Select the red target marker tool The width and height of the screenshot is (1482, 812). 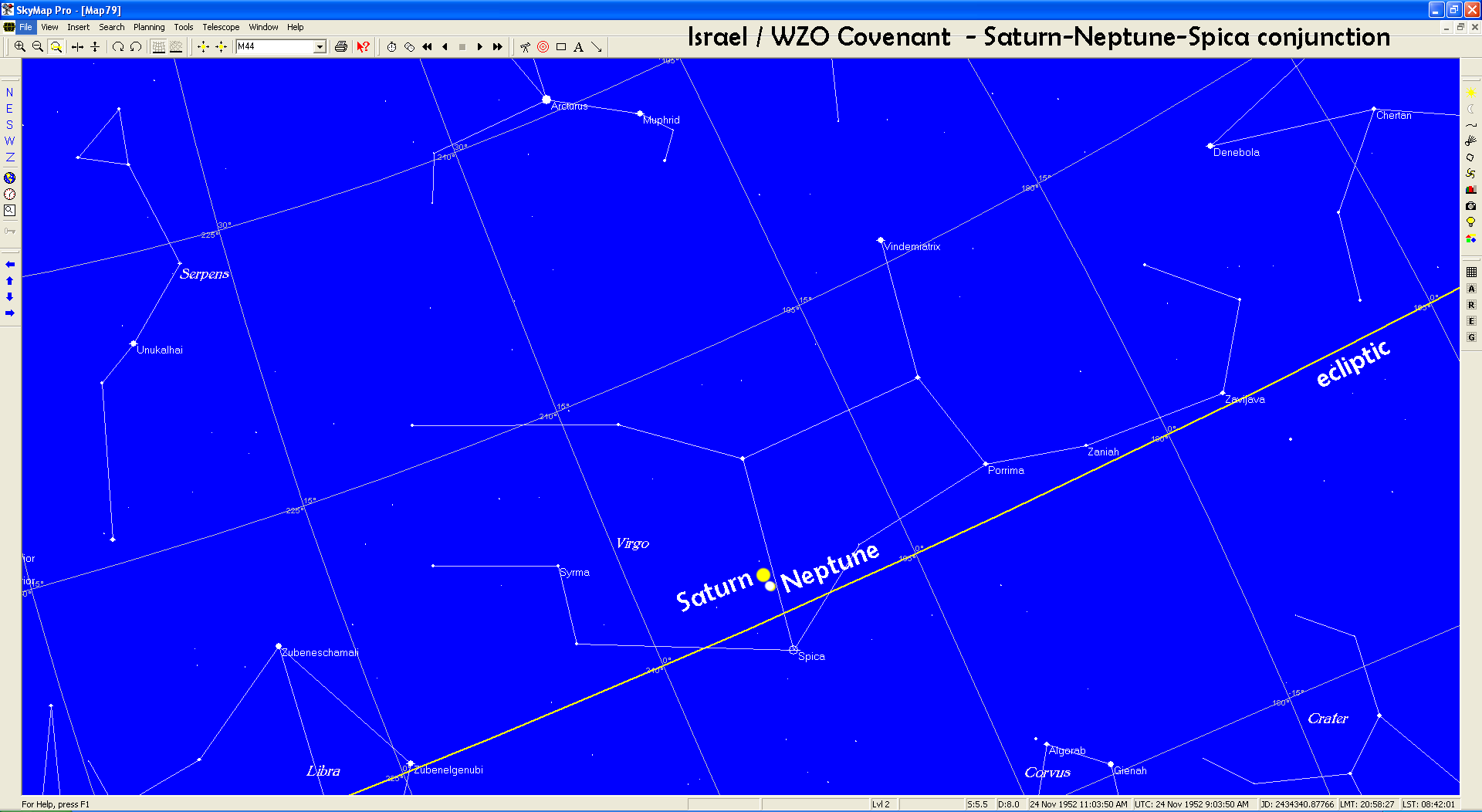[x=543, y=47]
